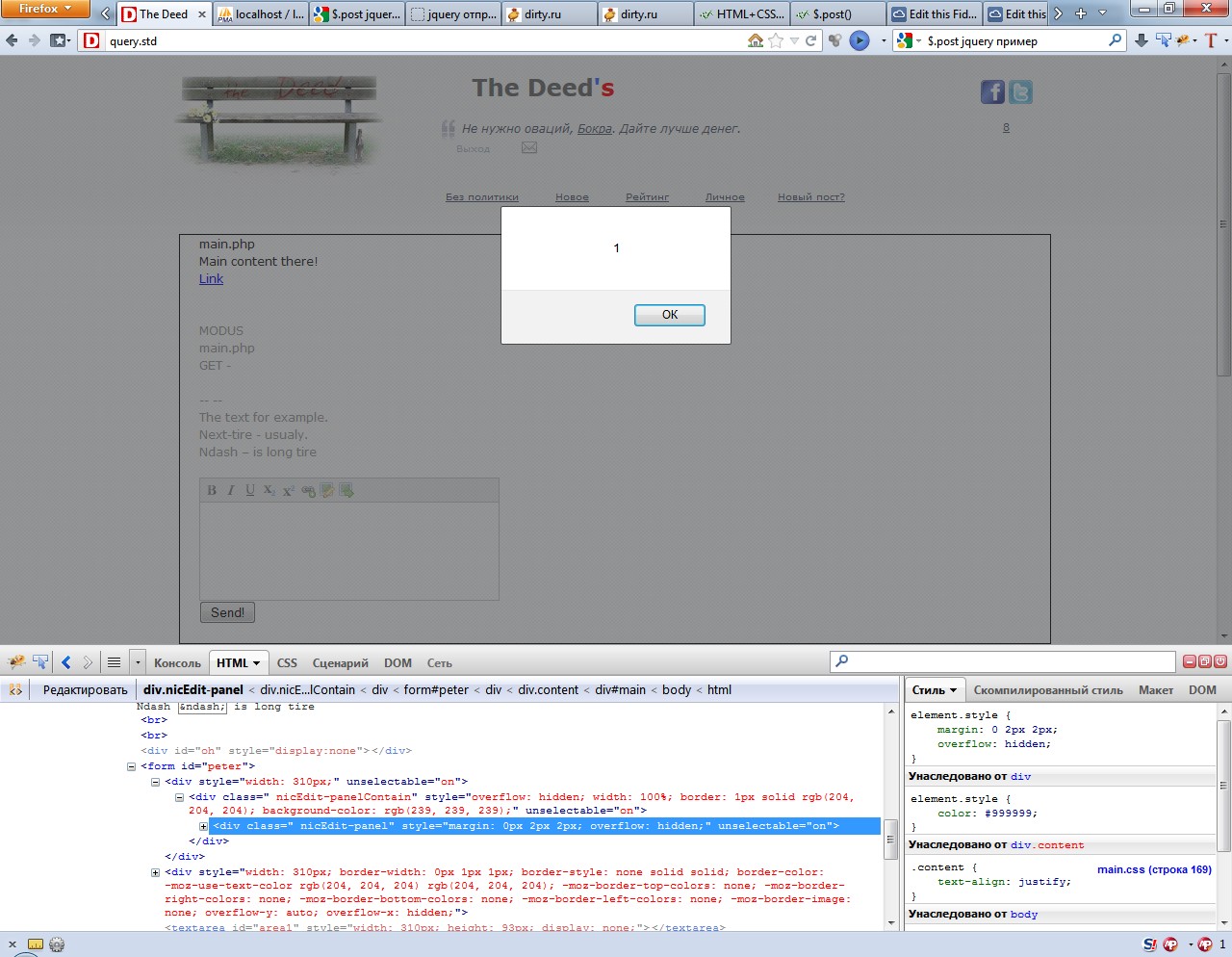This screenshot has width=1232, height=957.
Task: Click the blue Link hyperlink
Action: [211, 278]
